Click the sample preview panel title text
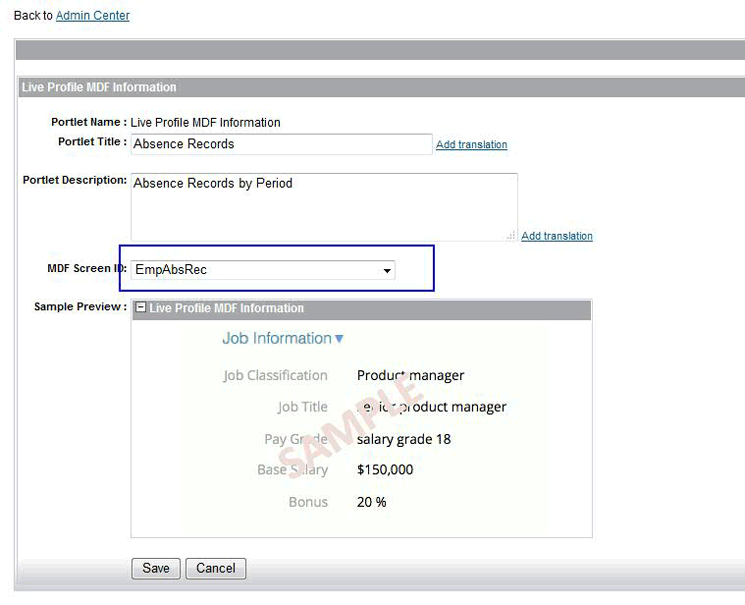The width and height of the screenshot is (745, 605). [226, 308]
